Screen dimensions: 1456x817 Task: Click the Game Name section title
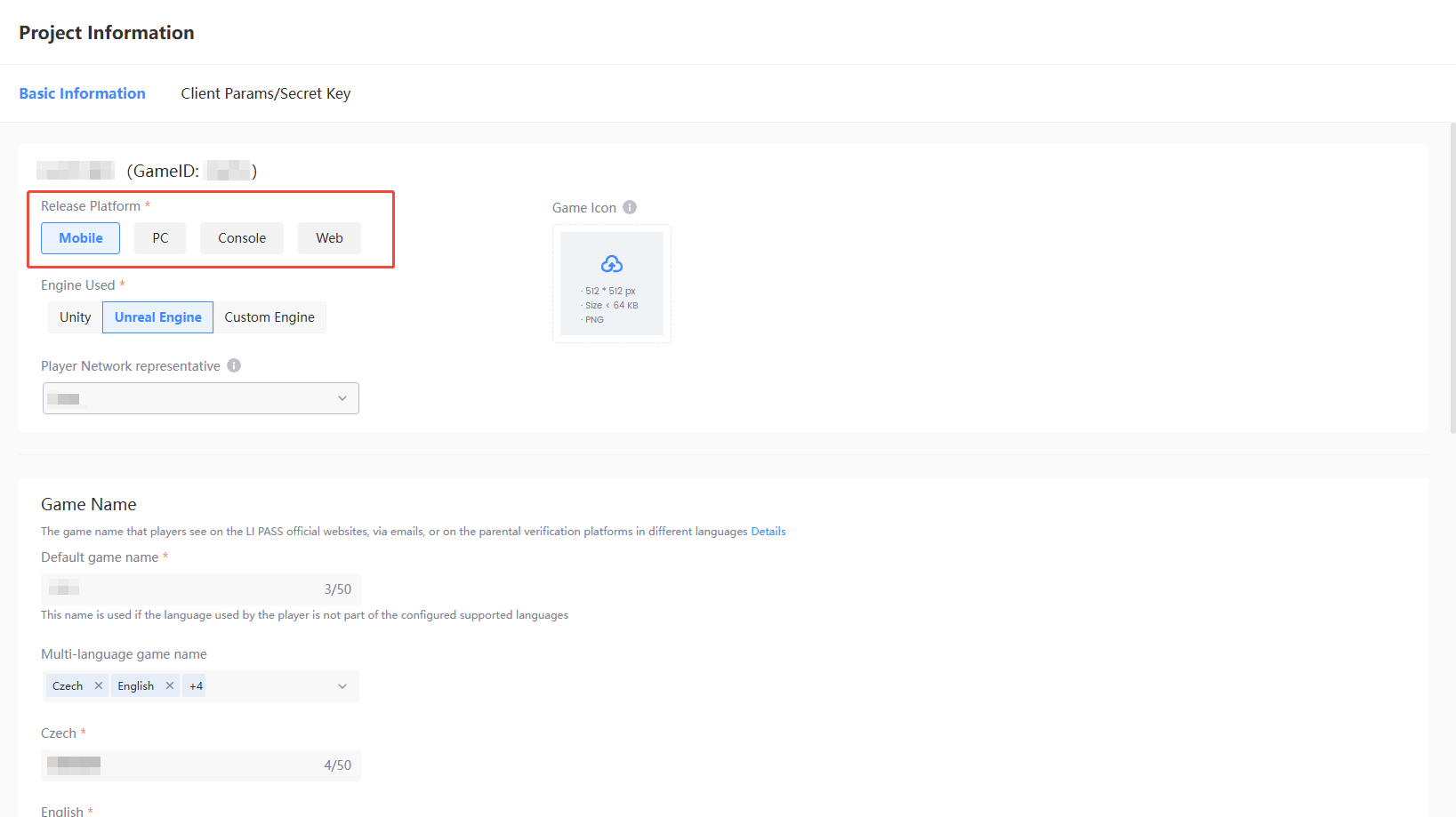coord(89,504)
